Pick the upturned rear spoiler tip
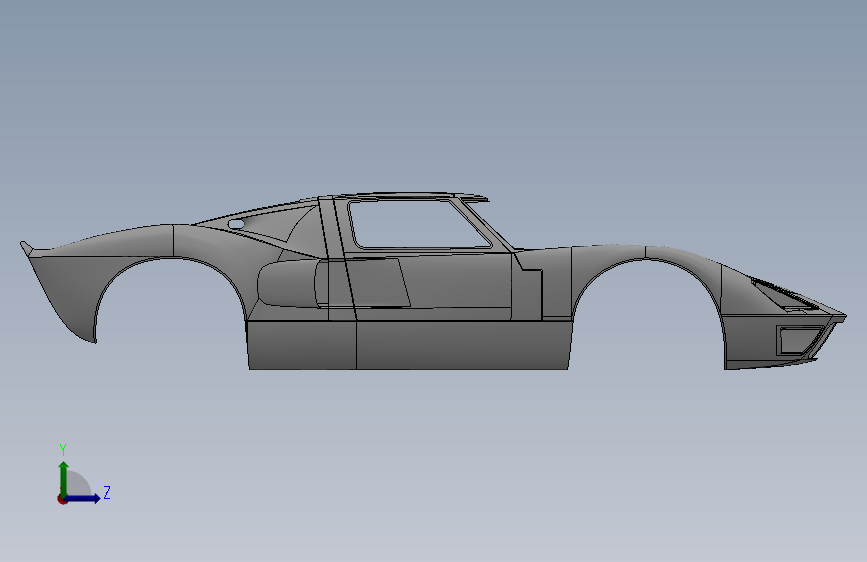This screenshot has width=867, height=562. (26, 247)
